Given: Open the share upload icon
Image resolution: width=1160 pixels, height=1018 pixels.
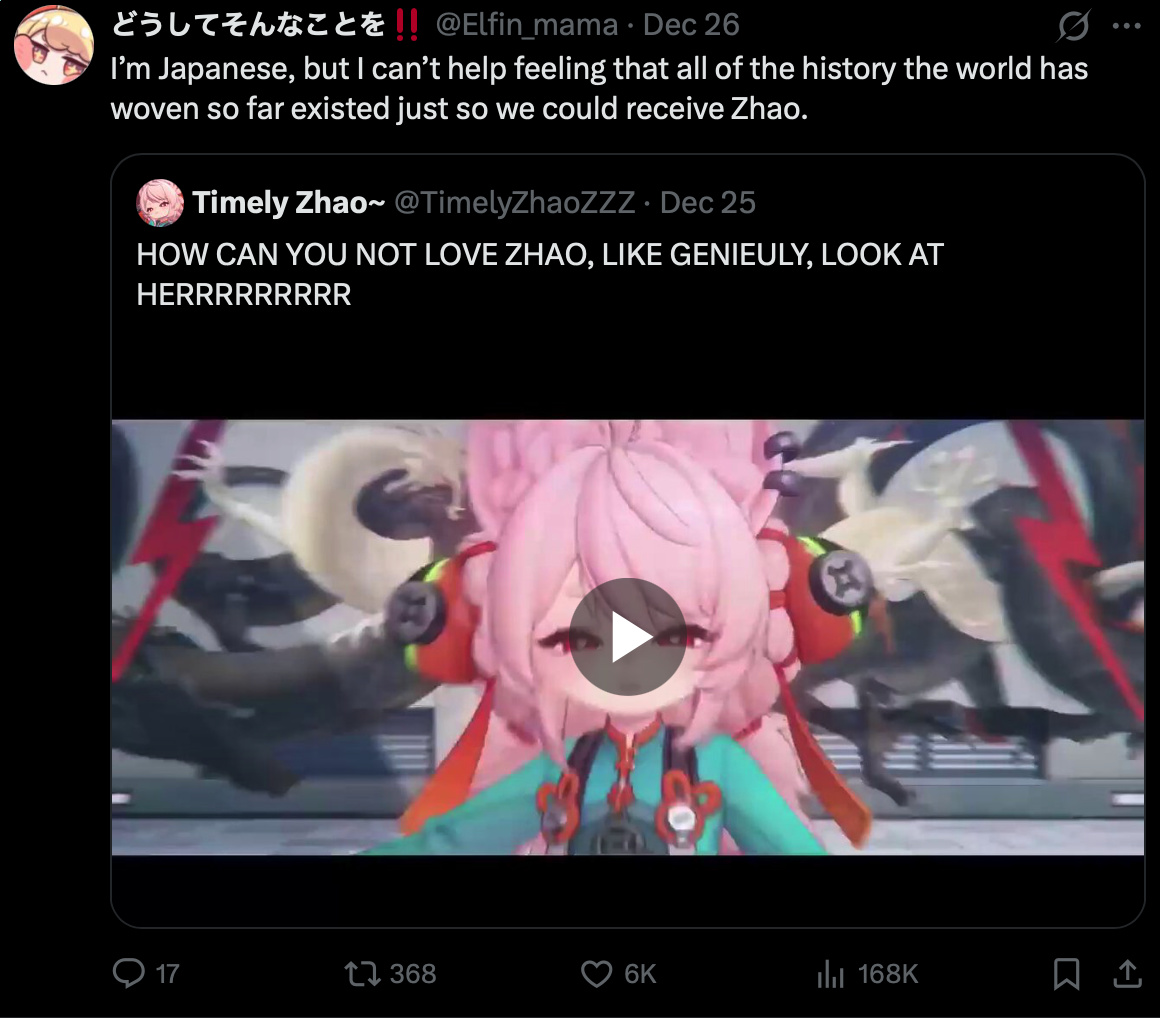Looking at the screenshot, I should click(1127, 974).
